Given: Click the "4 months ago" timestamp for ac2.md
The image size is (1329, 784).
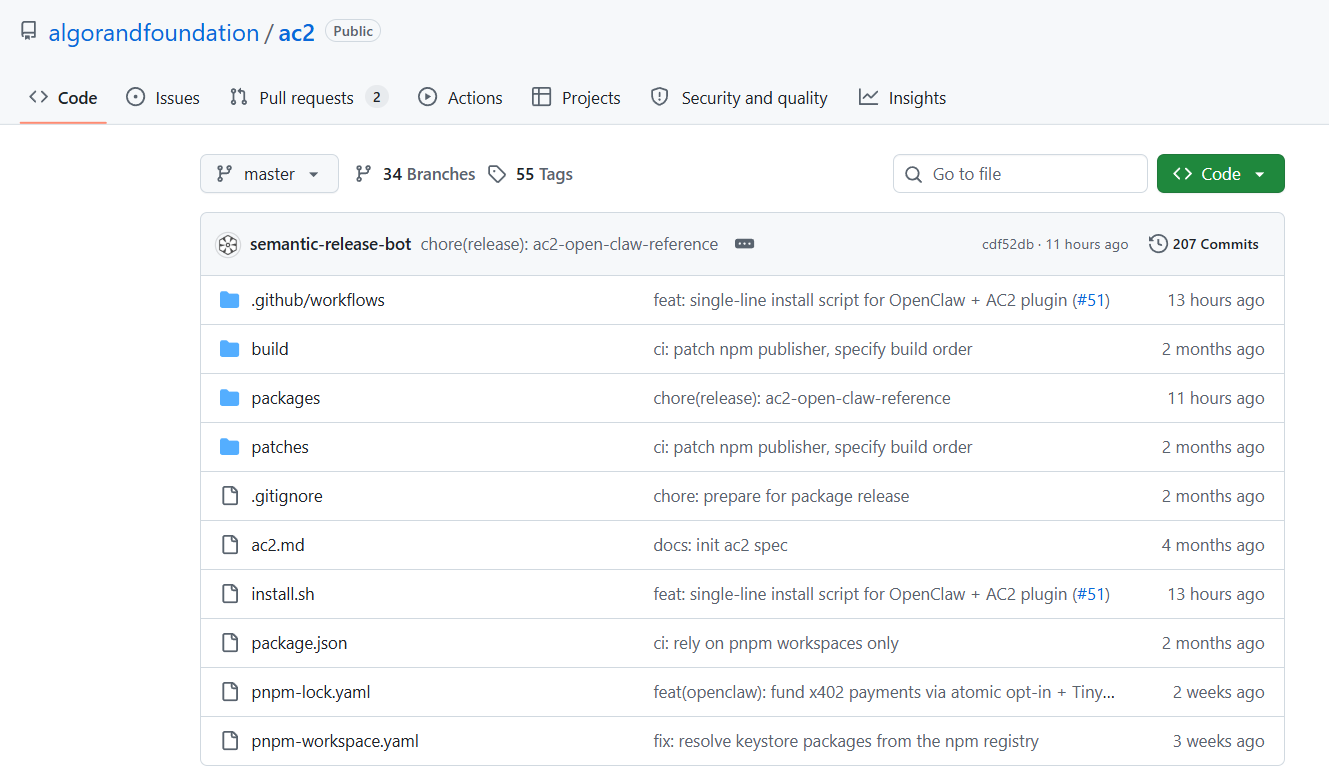Looking at the screenshot, I should 1213,545.
